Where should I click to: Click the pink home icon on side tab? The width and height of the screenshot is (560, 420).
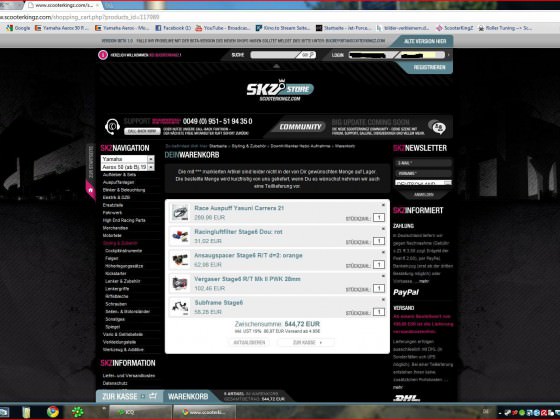click(x=90, y=190)
